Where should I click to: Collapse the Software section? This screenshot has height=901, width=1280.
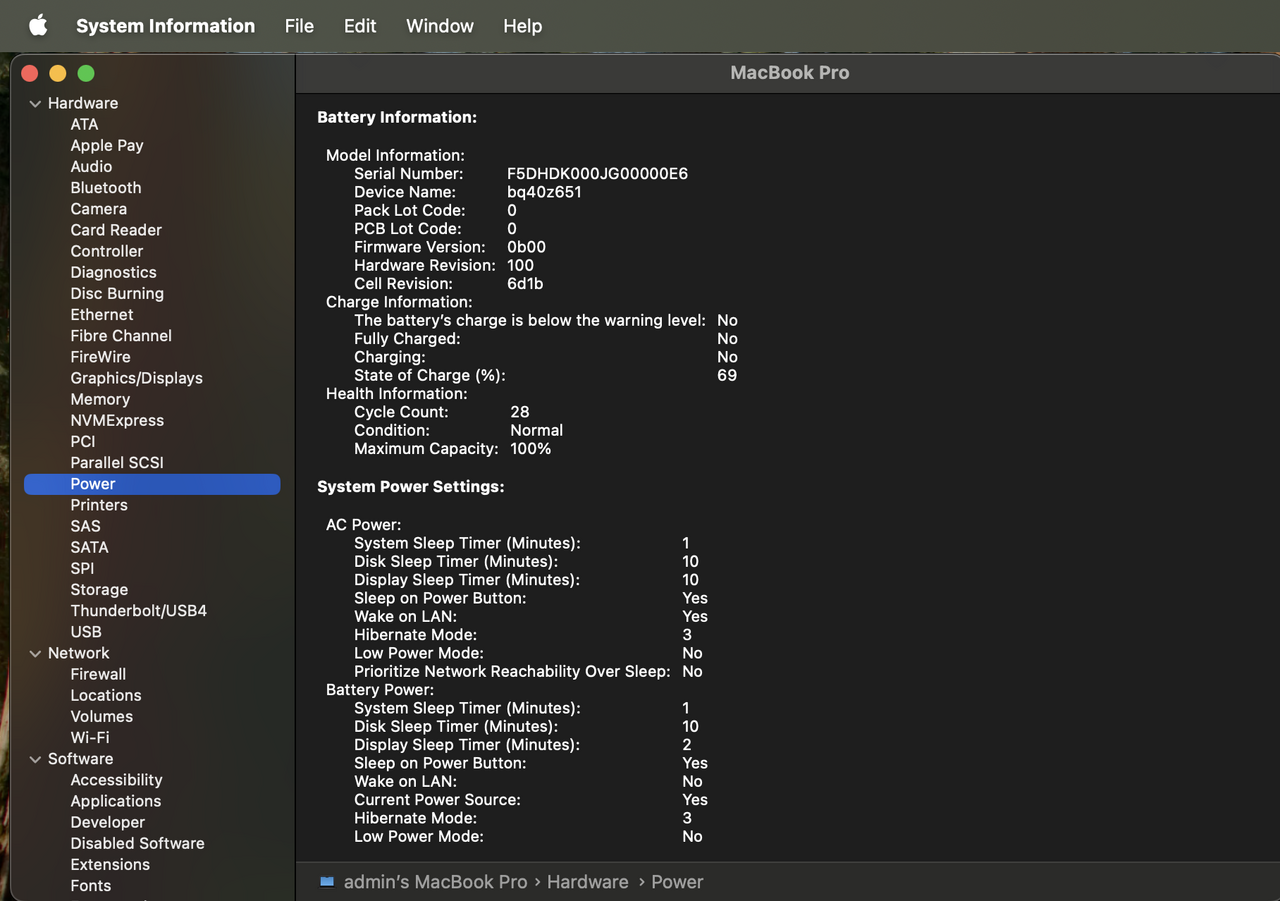(x=35, y=760)
